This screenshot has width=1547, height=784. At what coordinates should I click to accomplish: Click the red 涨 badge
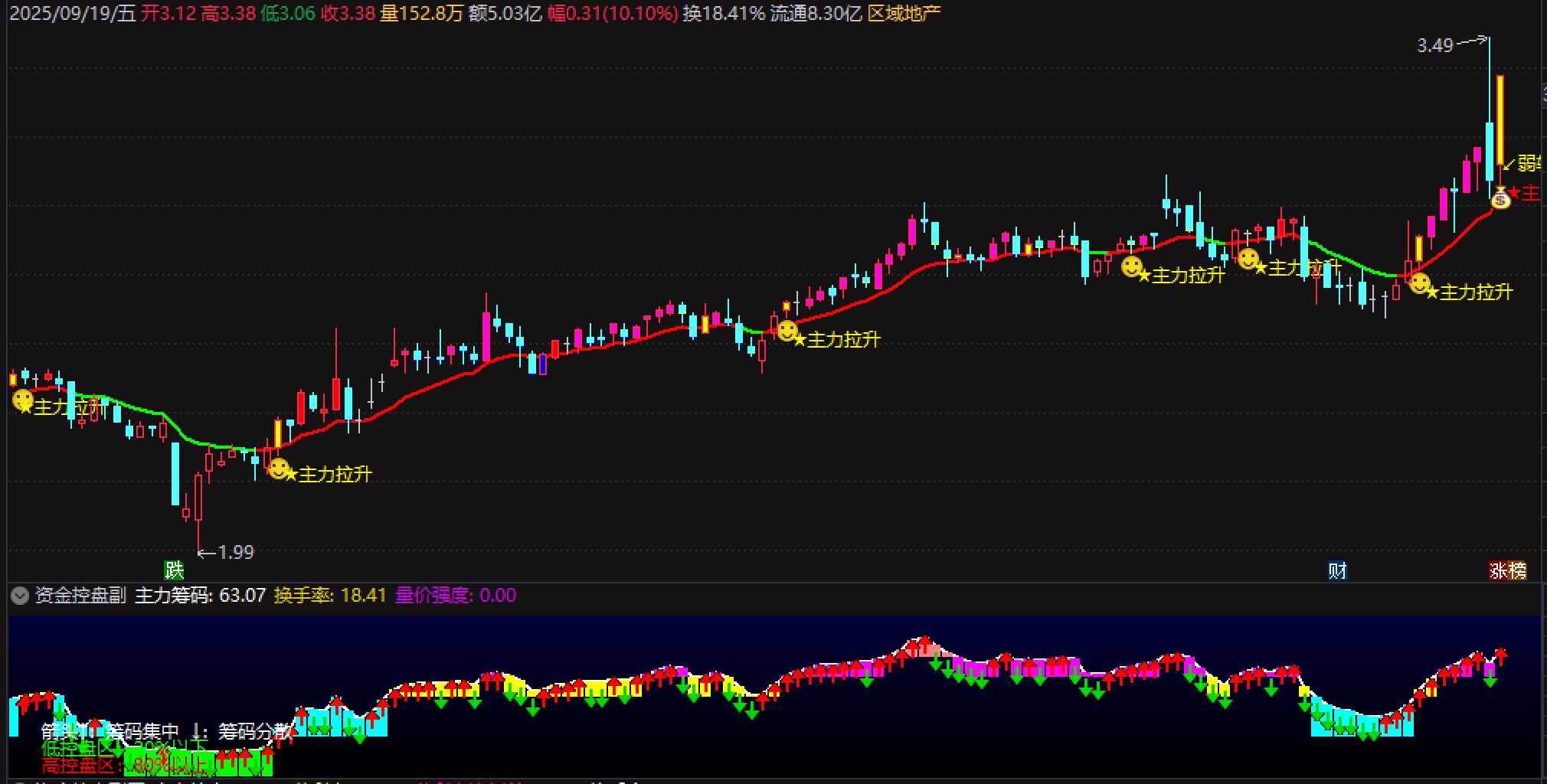coord(1498,570)
